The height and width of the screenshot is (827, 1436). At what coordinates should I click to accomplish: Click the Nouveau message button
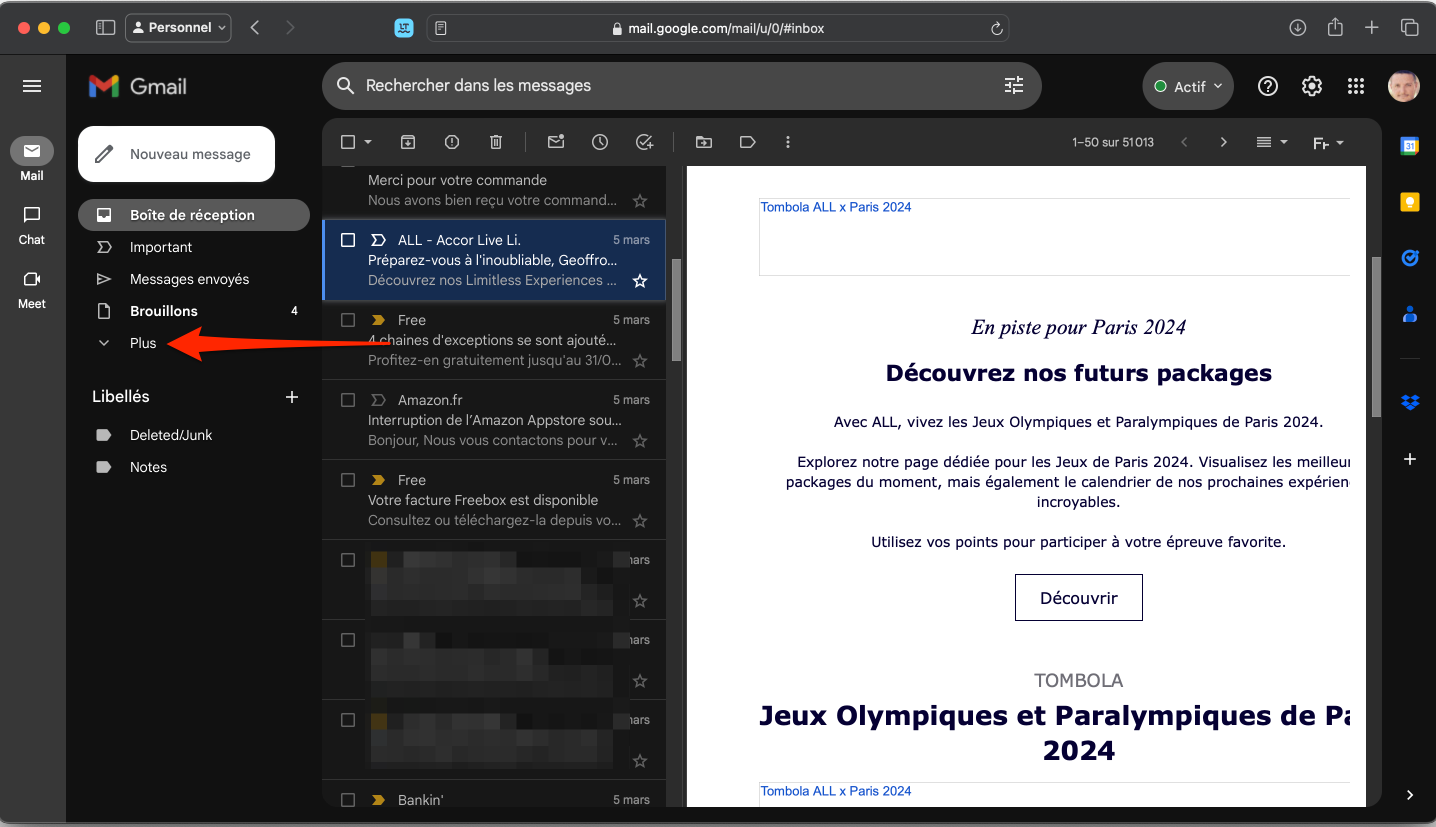(x=176, y=154)
